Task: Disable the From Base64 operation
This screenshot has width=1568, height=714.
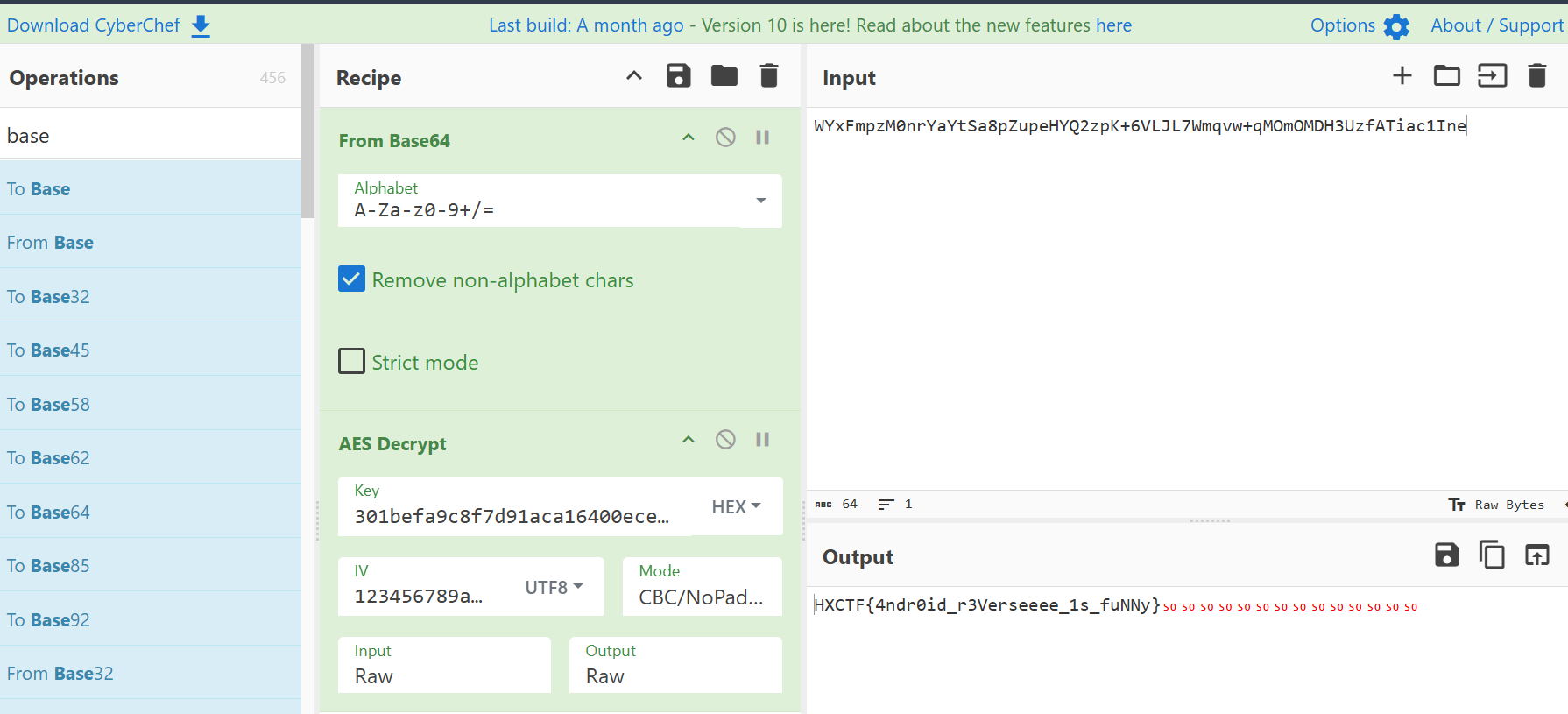Action: click(x=725, y=138)
